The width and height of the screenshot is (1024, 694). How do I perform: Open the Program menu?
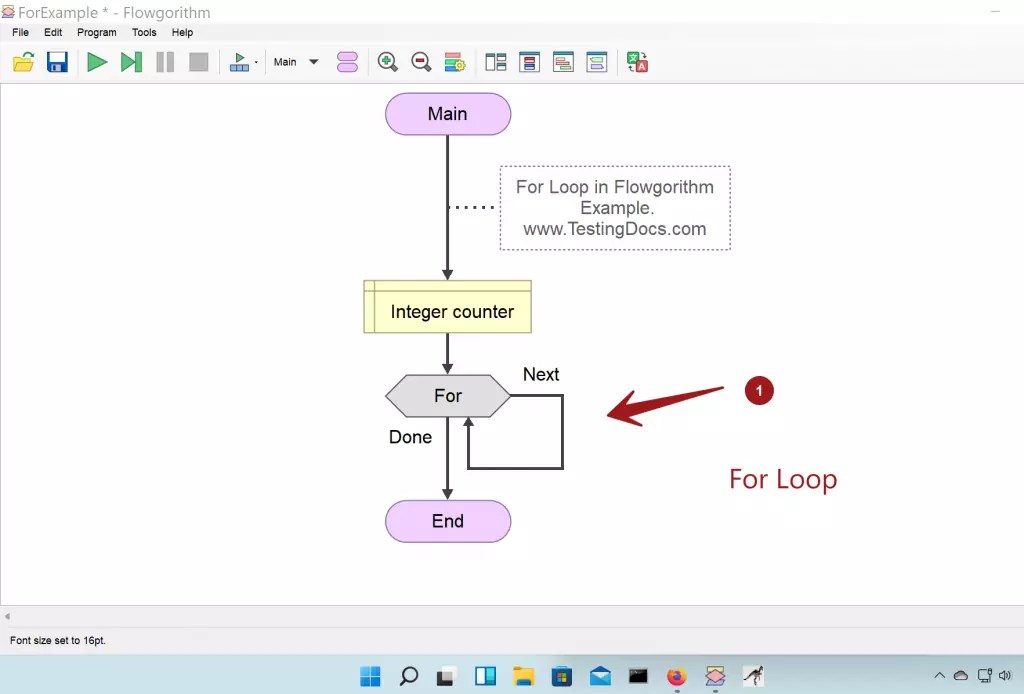tap(96, 32)
